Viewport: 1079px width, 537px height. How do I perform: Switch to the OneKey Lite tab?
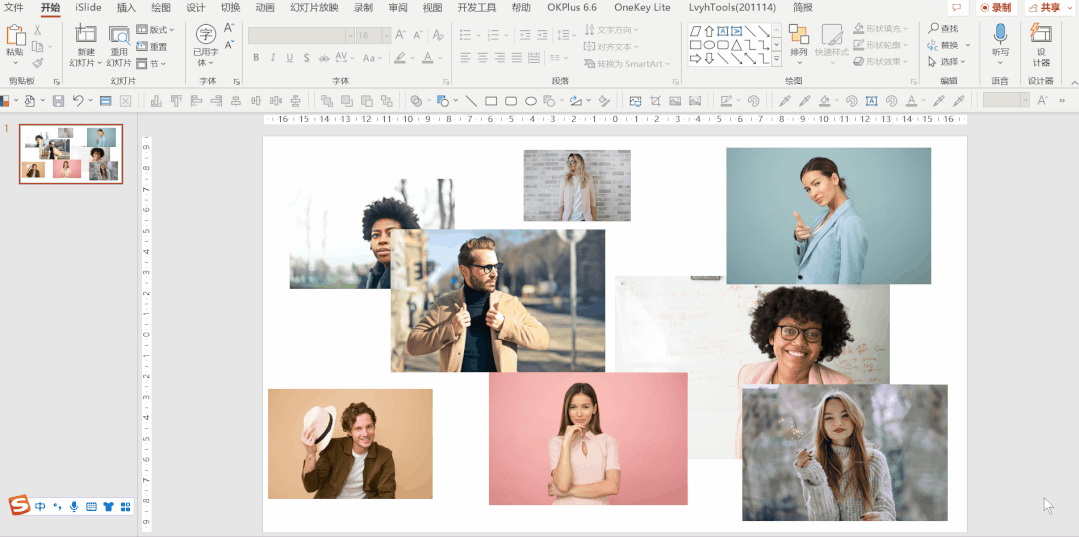pos(642,8)
